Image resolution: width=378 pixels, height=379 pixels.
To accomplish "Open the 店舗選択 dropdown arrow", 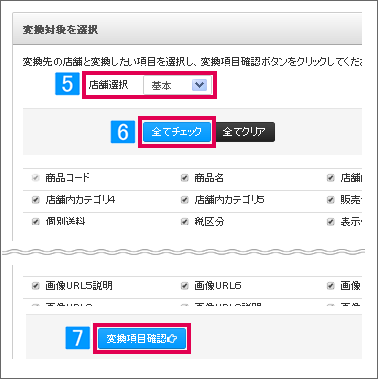I will [x=199, y=85].
